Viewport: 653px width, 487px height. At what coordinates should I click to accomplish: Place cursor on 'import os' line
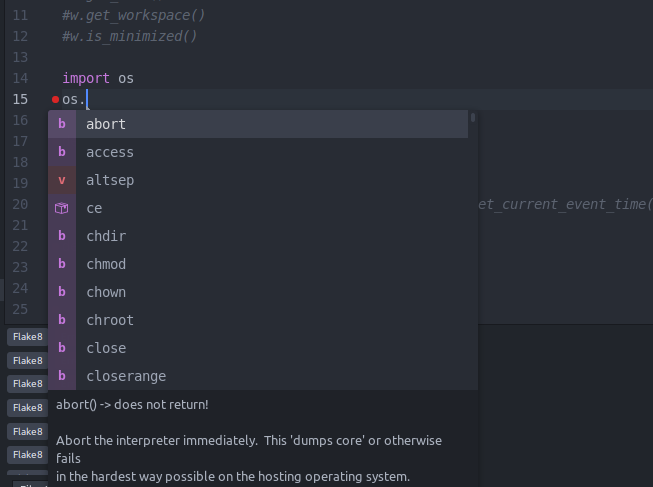pyautogui.click(x=98, y=78)
